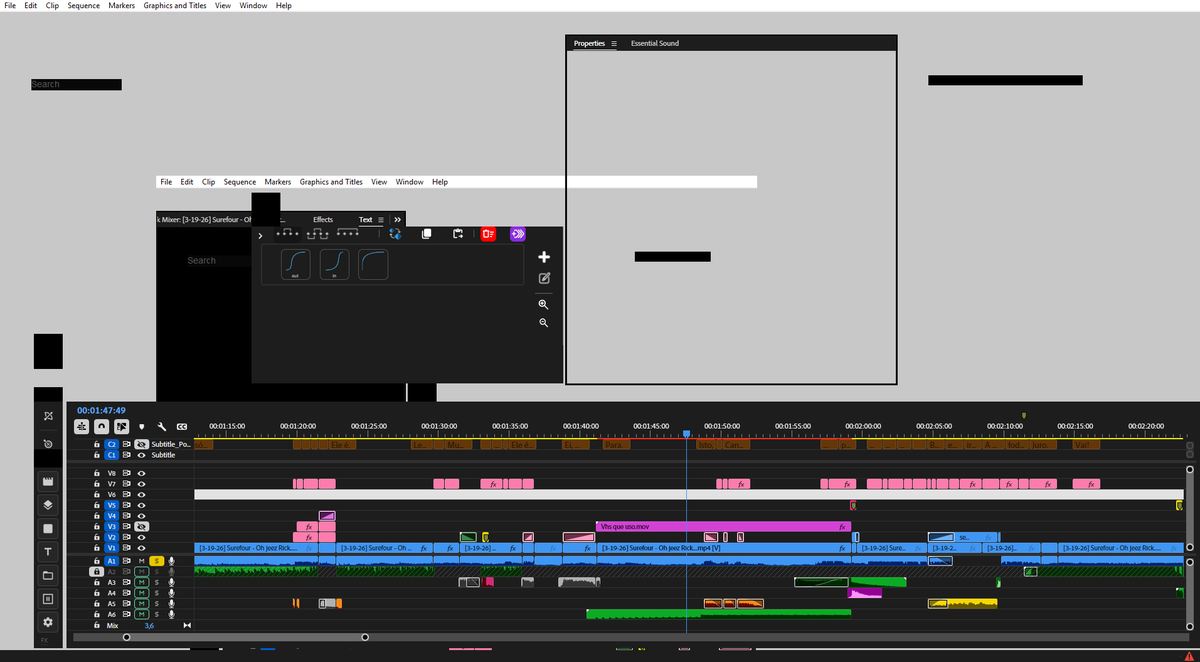Click the square shape sidebar icon
This screenshot has height=662, width=1200.
point(47,528)
